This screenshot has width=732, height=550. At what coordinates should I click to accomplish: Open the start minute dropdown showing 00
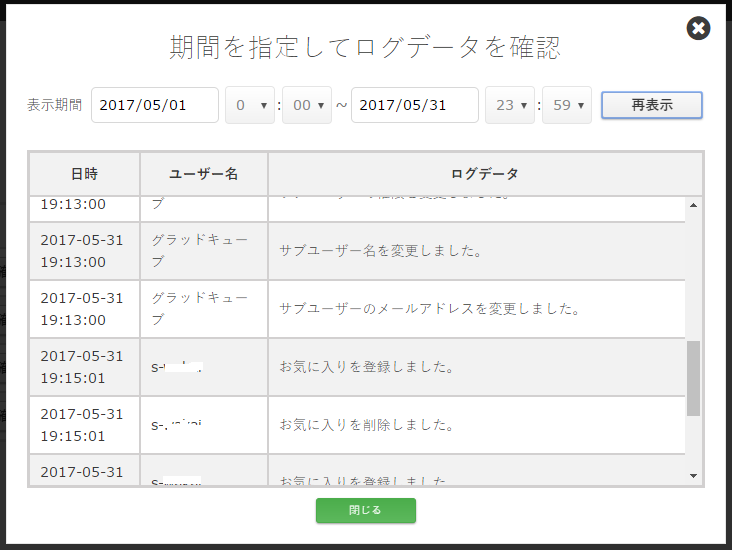pos(307,105)
